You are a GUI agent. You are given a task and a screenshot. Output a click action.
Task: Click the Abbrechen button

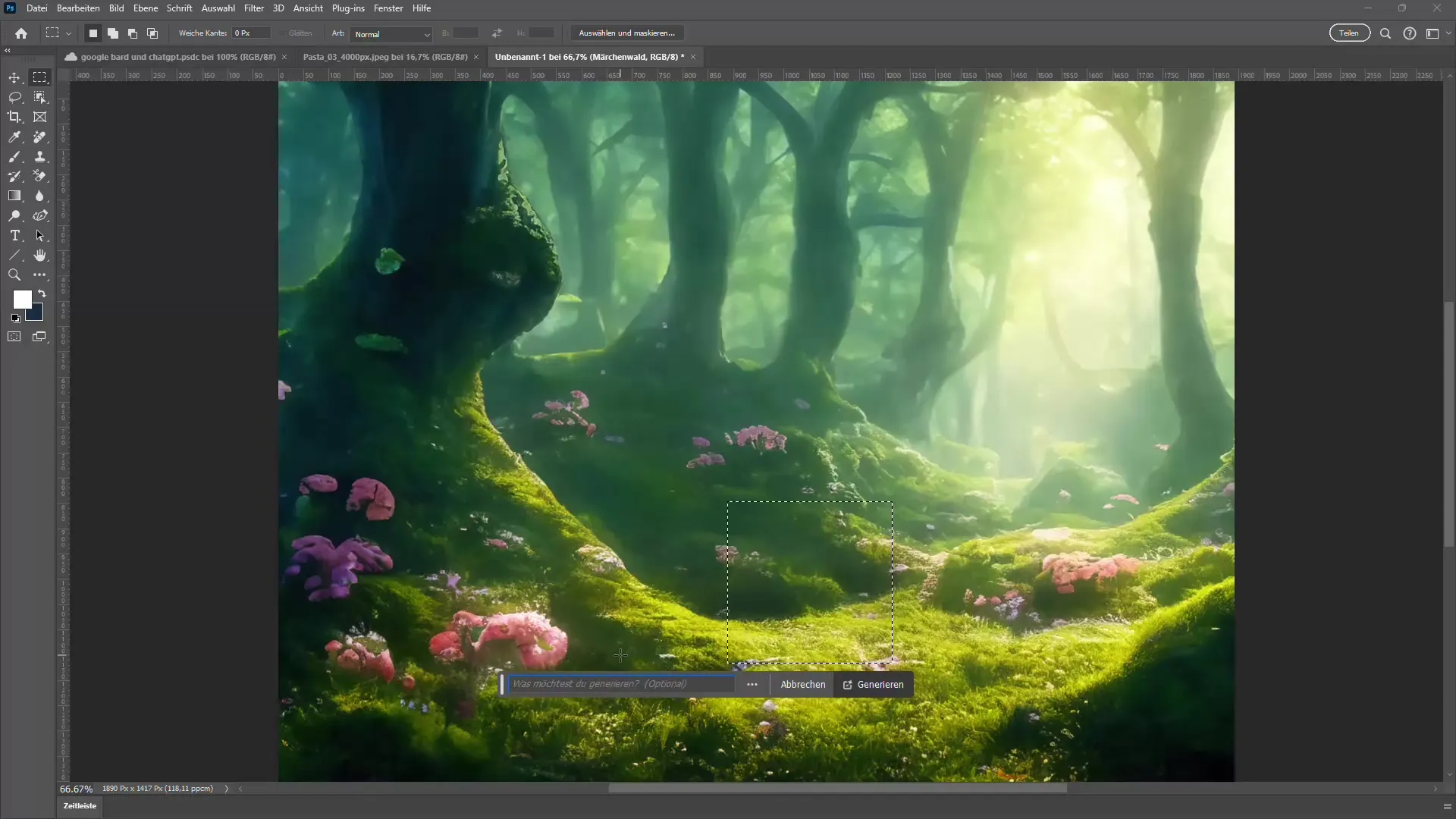[x=803, y=685]
